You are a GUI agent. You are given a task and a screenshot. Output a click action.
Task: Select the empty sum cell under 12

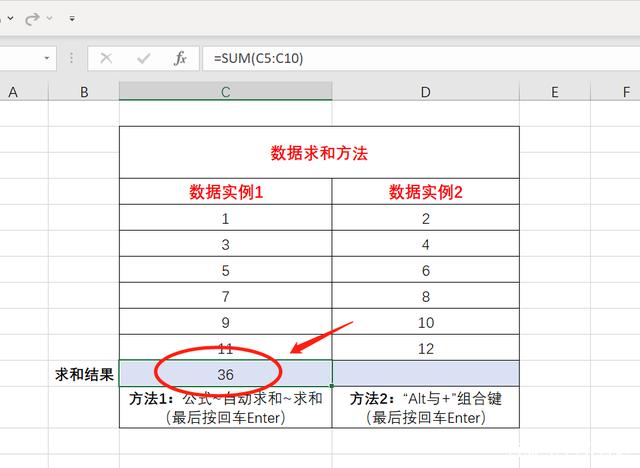426,374
